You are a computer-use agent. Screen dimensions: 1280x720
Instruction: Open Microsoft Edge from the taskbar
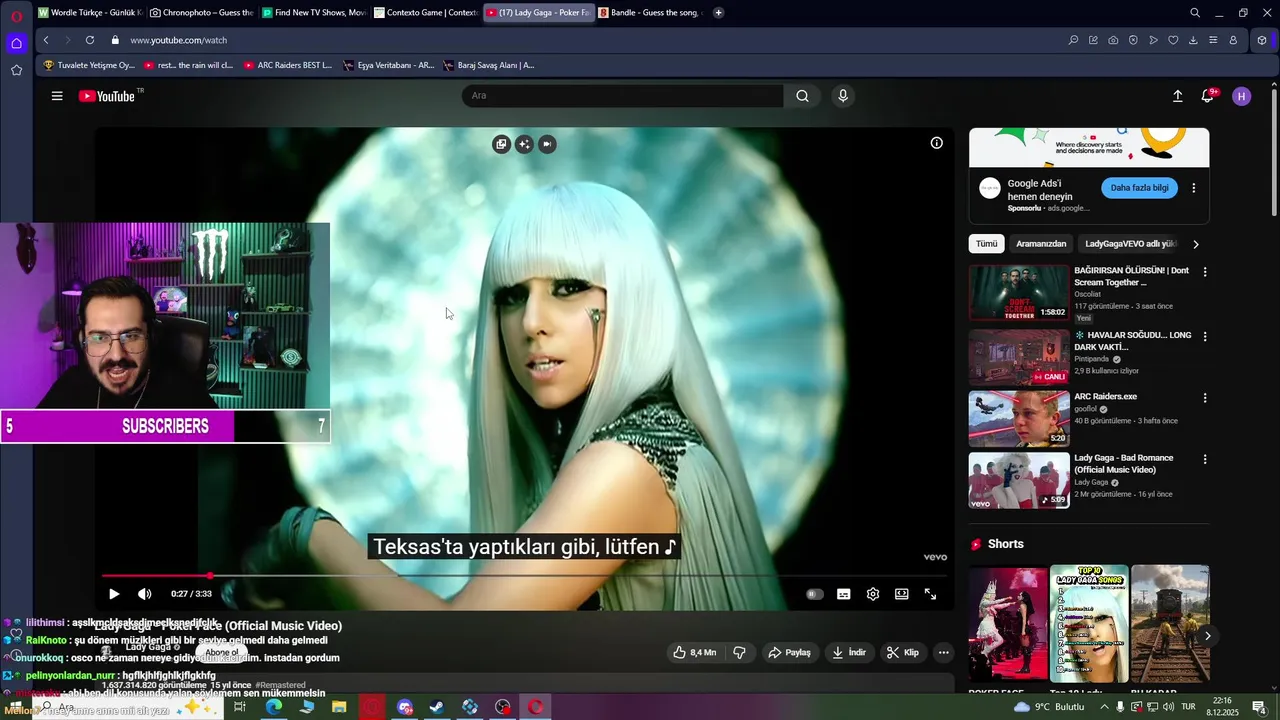(x=273, y=707)
